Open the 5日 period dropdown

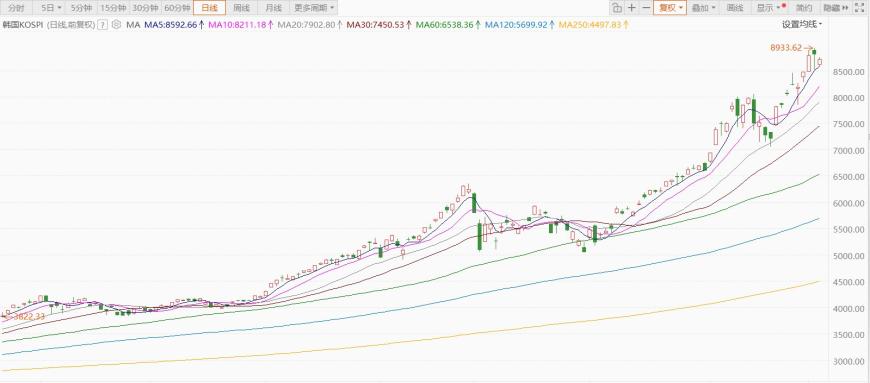tap(50, 8)
